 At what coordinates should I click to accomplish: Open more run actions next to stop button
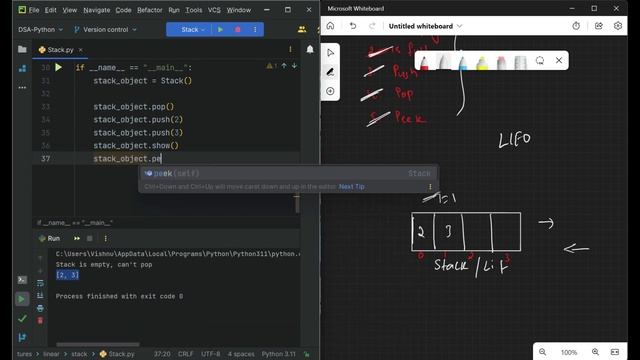(255, 29)
